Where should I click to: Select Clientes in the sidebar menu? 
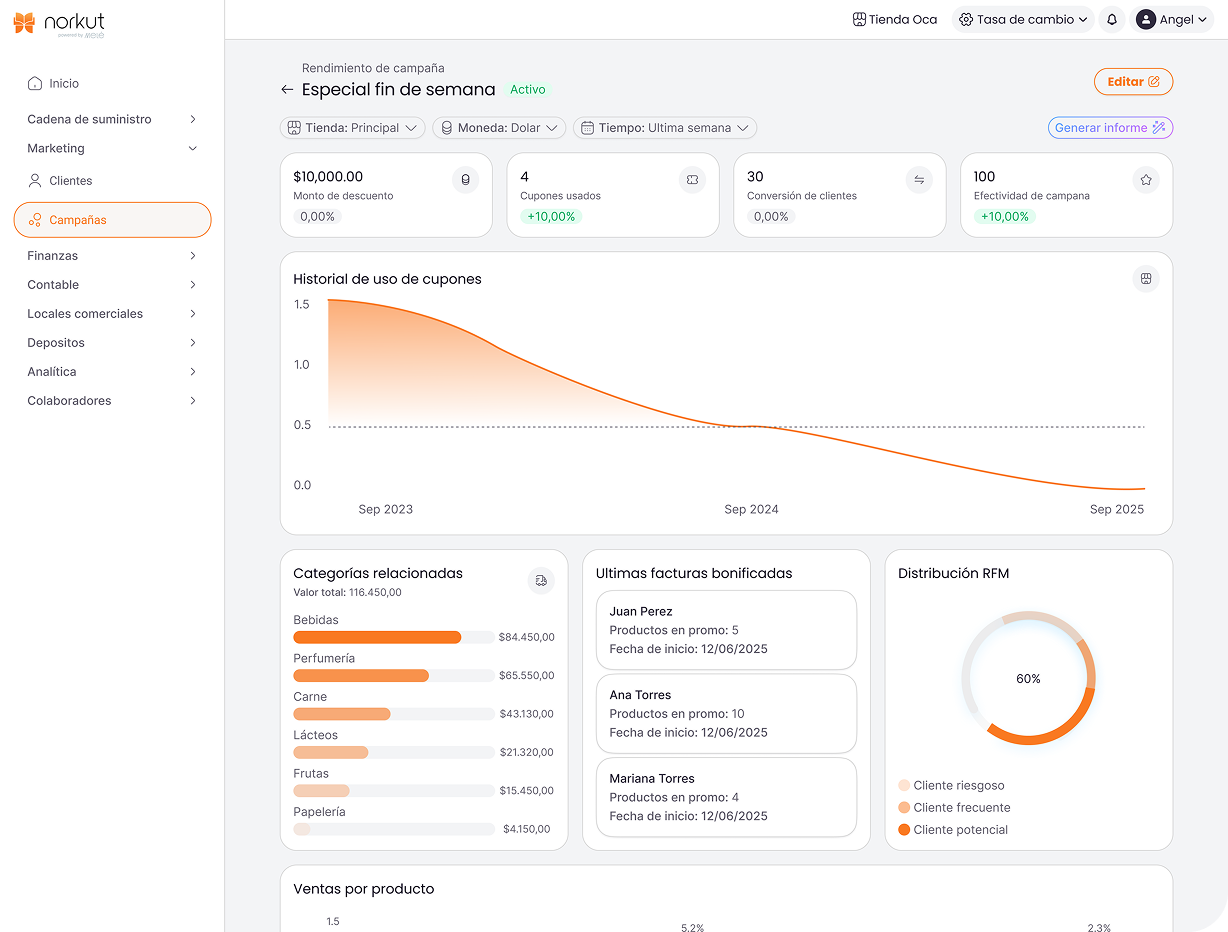tap(70, 181)
